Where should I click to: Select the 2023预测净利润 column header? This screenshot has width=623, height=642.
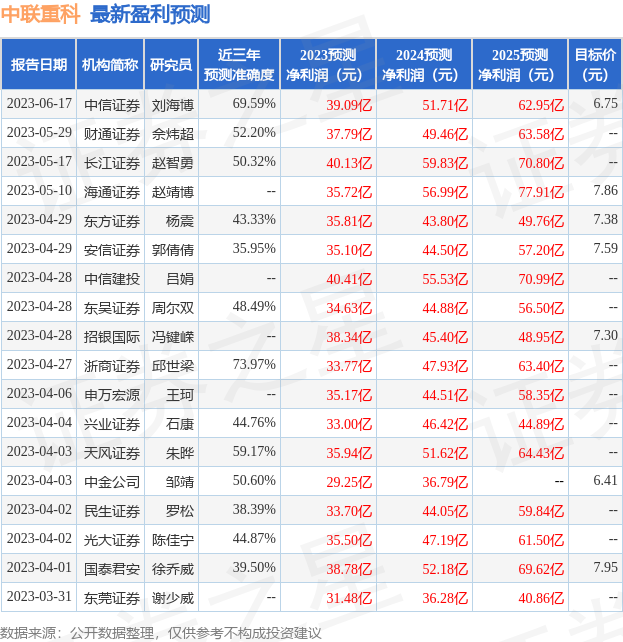tap(328, 65)
